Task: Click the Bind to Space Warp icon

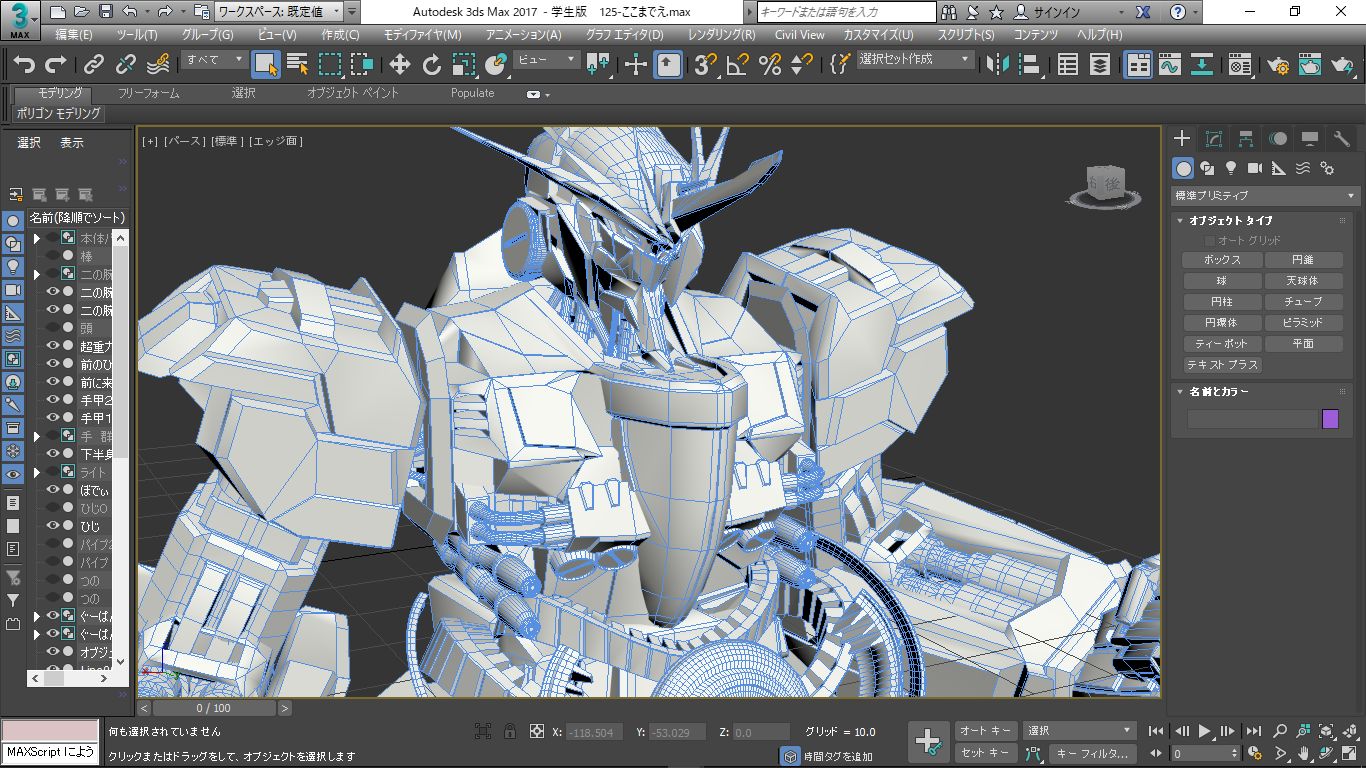Action: pyautogui.click(x=158, y=65)
